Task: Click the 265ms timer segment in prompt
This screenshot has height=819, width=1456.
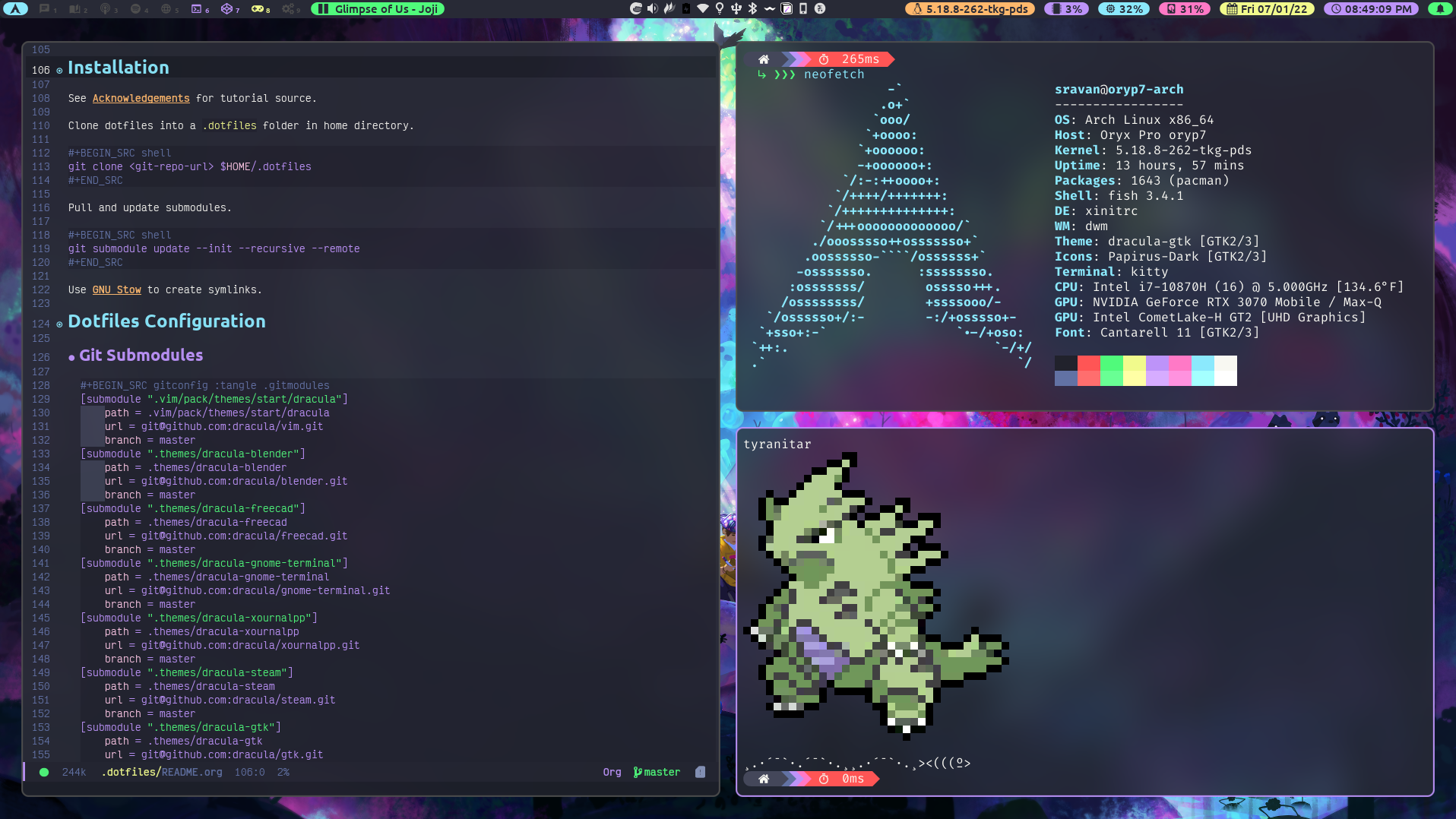Action: (x=850, y=59)
